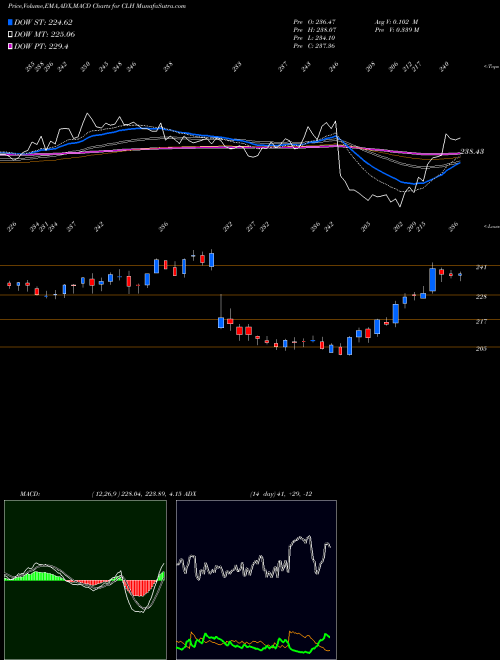Viewport: 500px width, 660px height.
Task: Click the 'MACD:' indicator label
Action: [29, 494]
